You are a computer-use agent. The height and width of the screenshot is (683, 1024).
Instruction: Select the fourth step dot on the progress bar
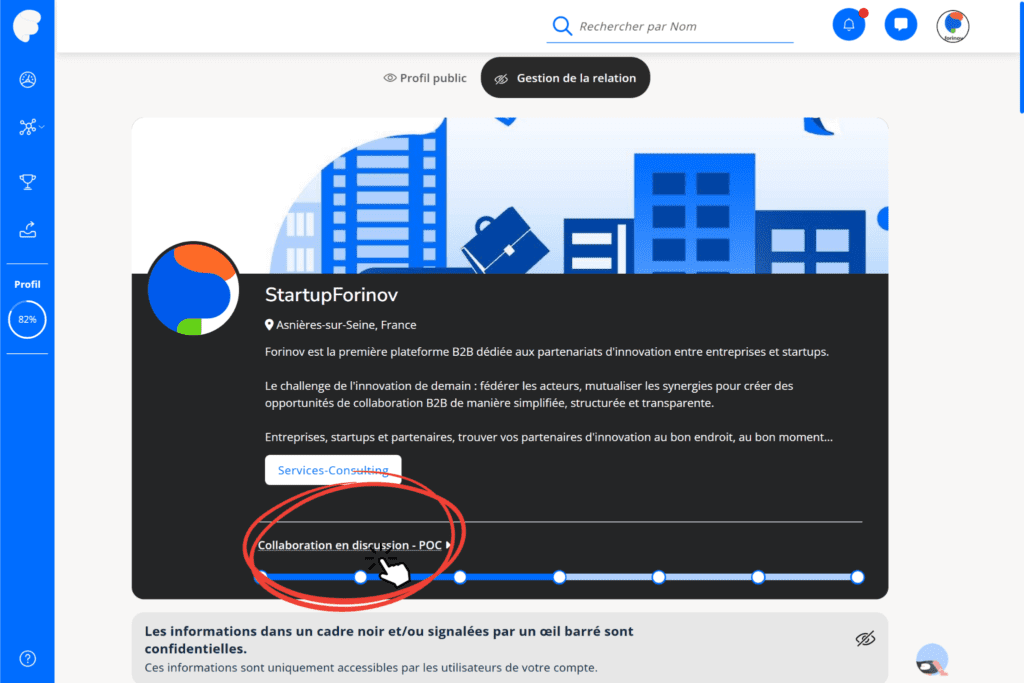tap(560, 577)
